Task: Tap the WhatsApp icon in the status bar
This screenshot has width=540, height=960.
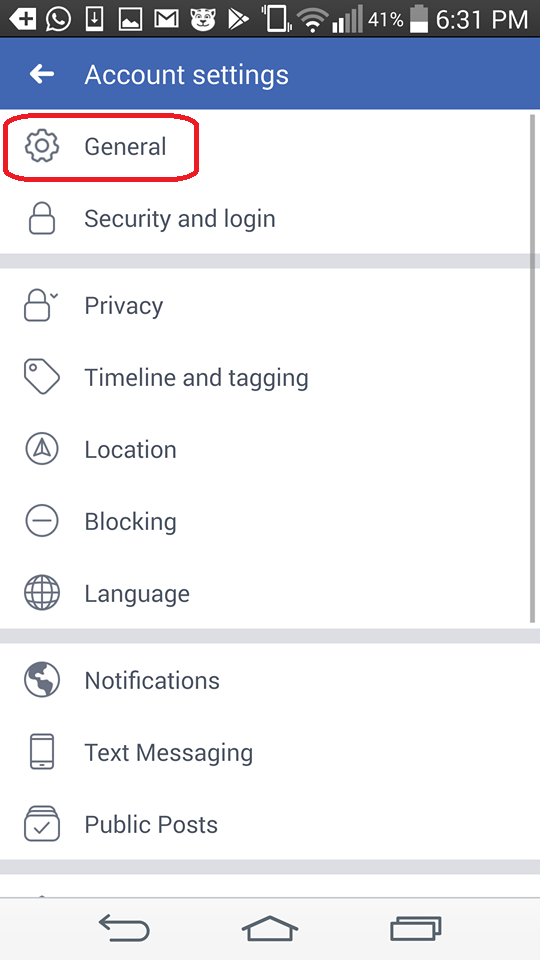Action: (58, 20)
